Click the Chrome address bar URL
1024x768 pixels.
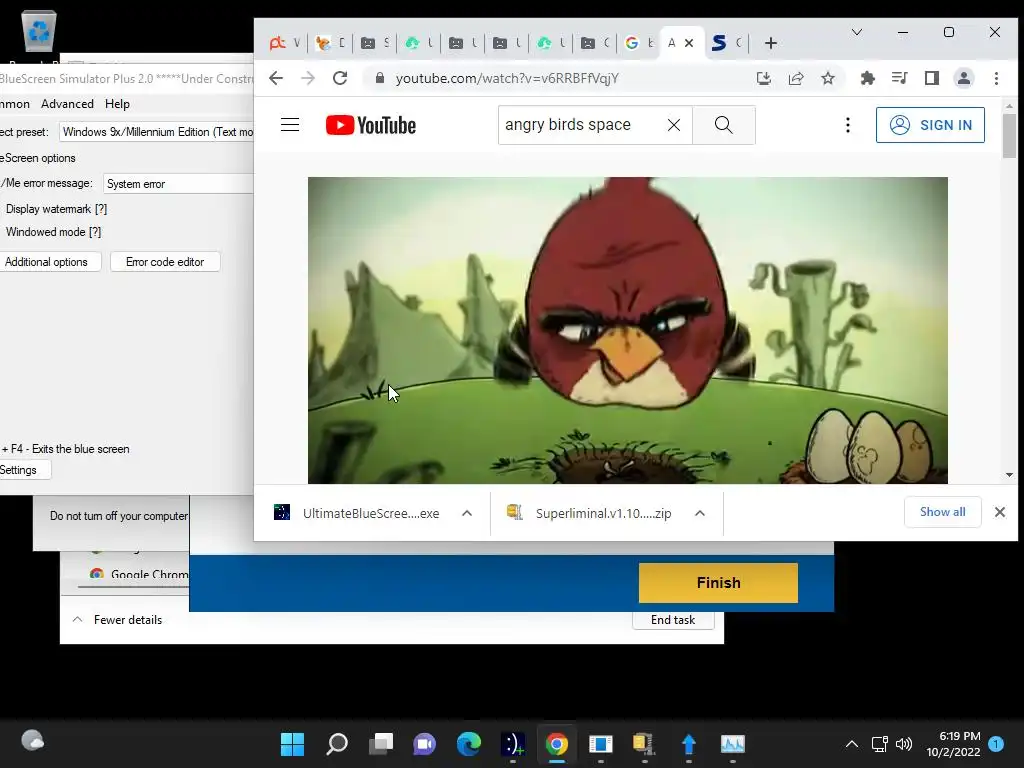tap(507, 78)
